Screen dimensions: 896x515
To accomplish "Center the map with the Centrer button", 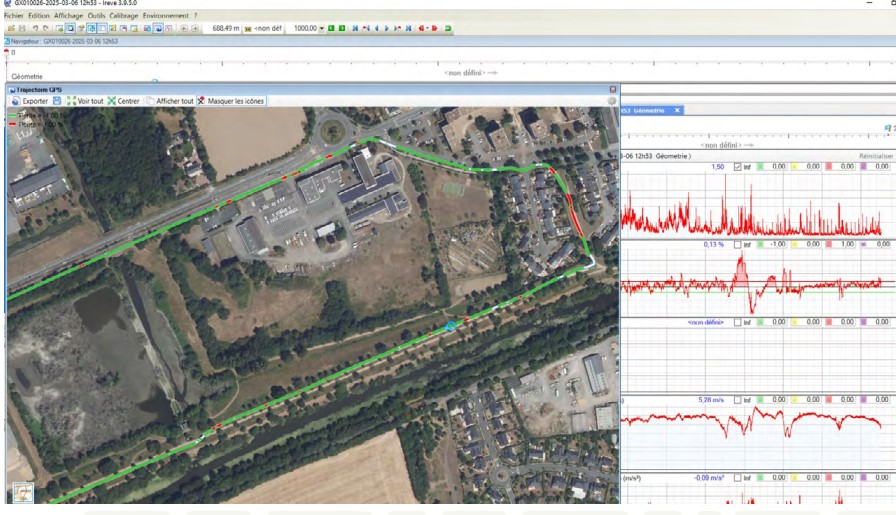I will 123,101.
